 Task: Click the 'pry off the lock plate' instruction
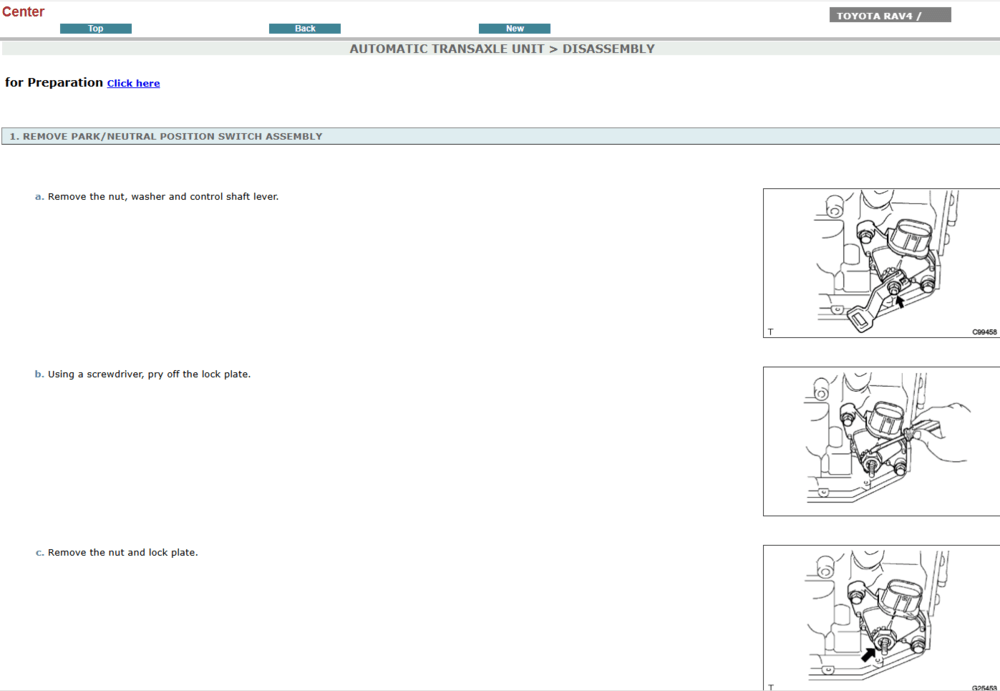(149, 375)
